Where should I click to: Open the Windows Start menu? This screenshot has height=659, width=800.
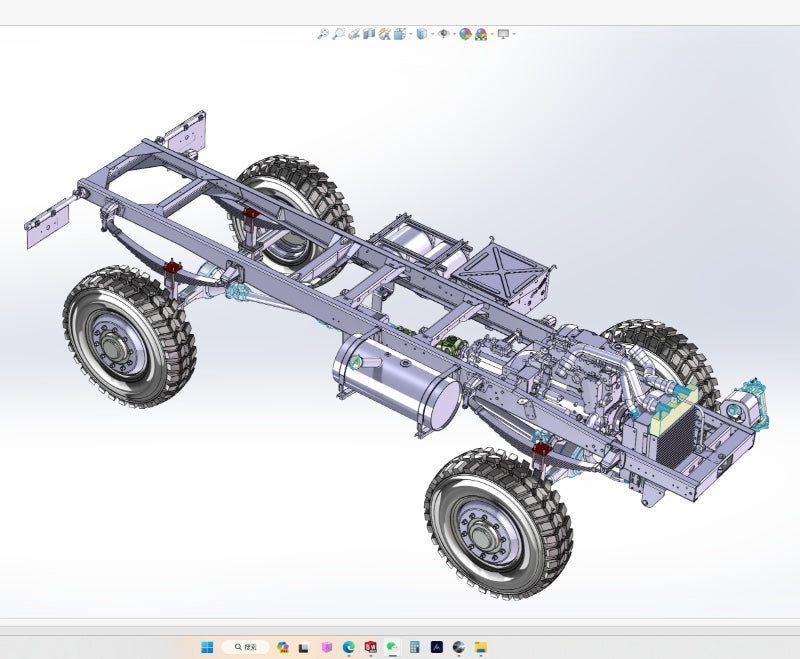click(x=207, y=647)
